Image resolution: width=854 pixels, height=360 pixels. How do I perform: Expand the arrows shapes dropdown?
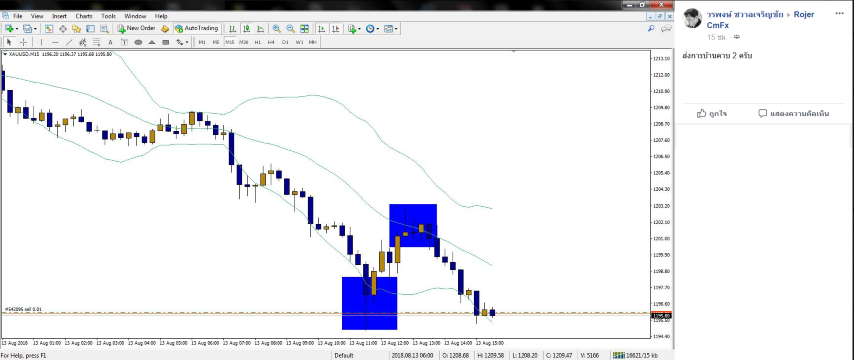click(187, 42)
